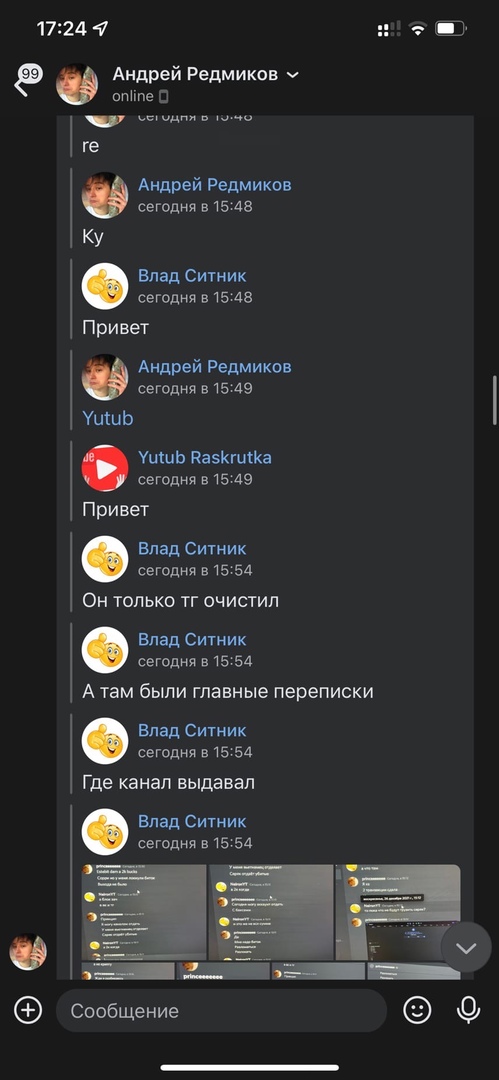Open the first forwarded screenshot thumbnail
This screenshot has height=1080, width=499.
144,912
